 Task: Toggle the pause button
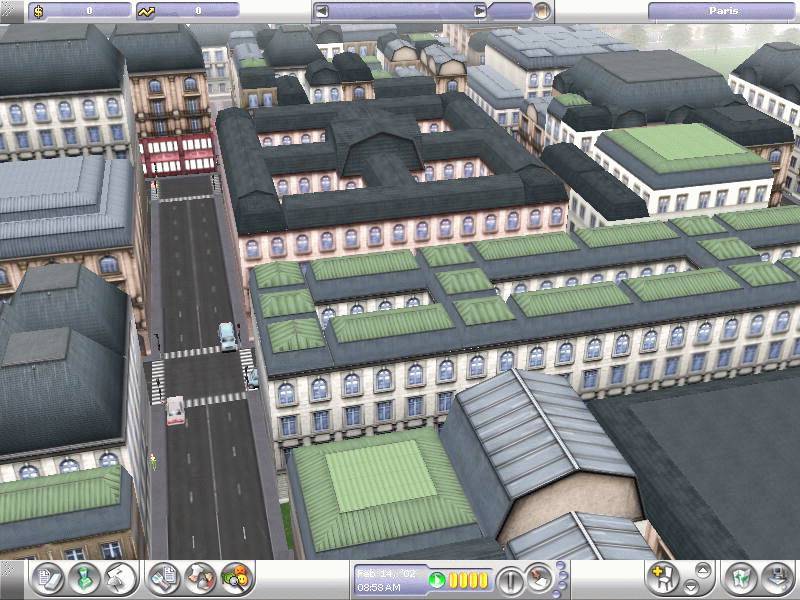pyautogui.click(x=510, y=579)
